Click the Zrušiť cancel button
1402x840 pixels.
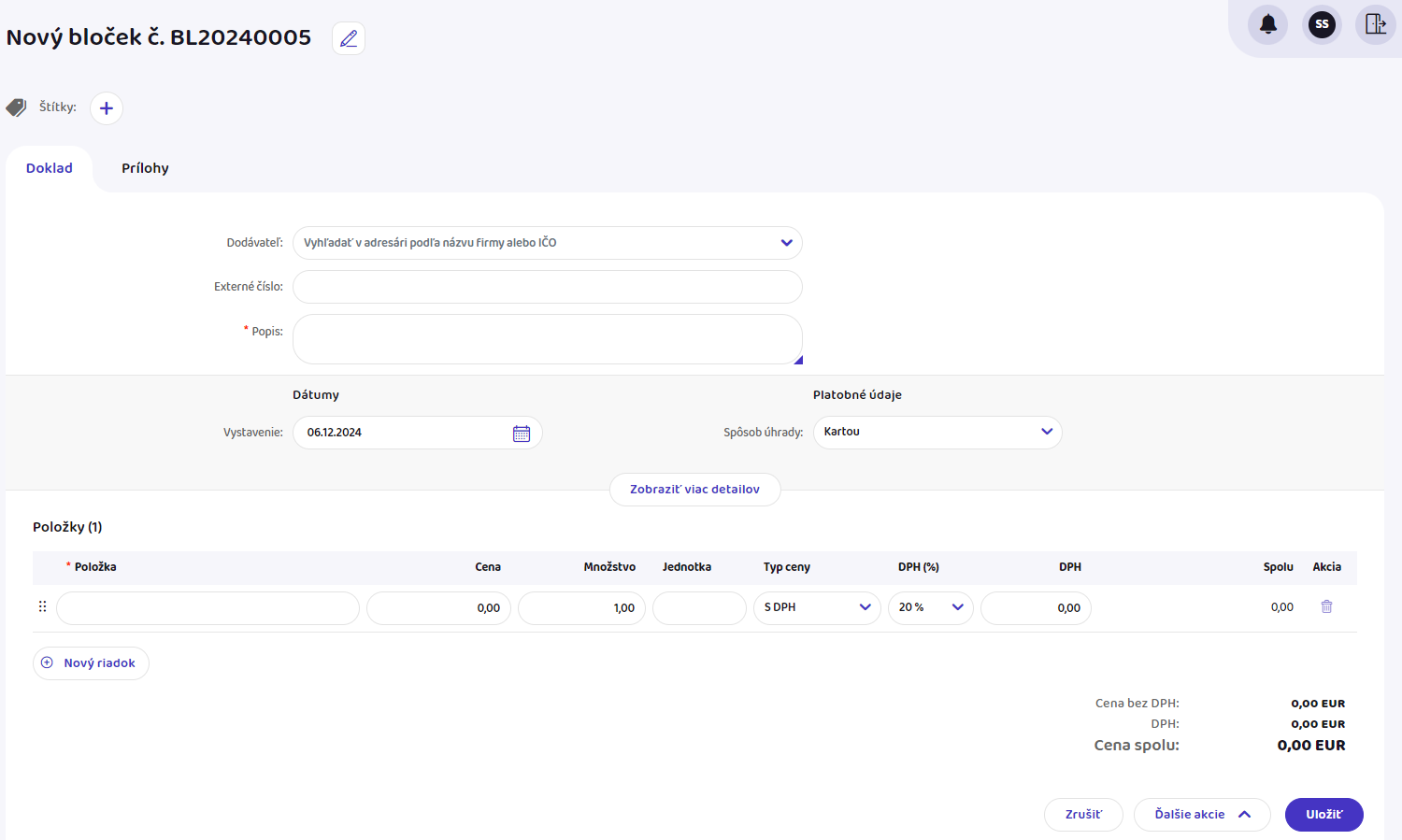(1083, 815)
